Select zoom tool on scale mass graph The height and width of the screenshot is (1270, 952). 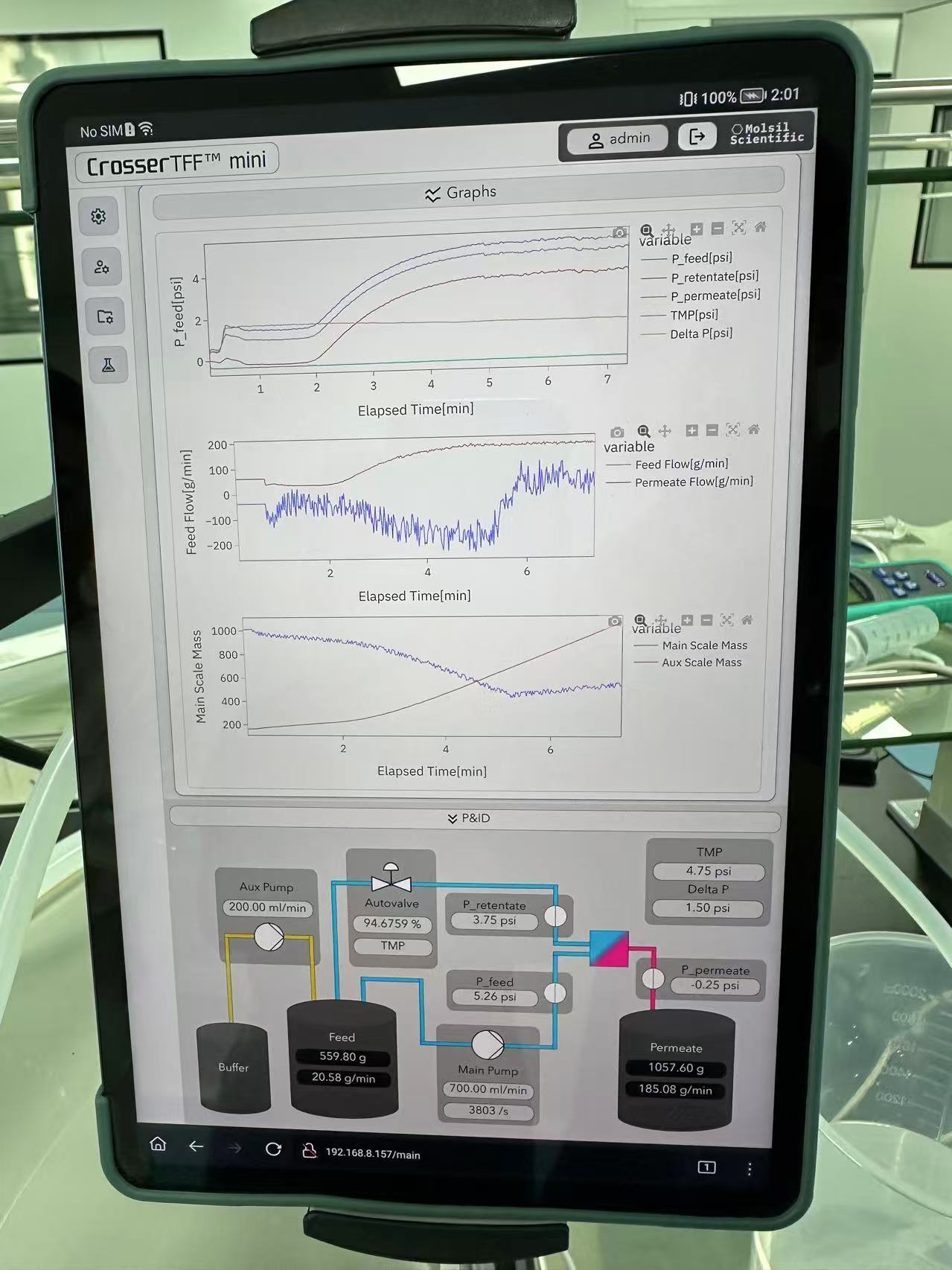click(x=639, y=620)
